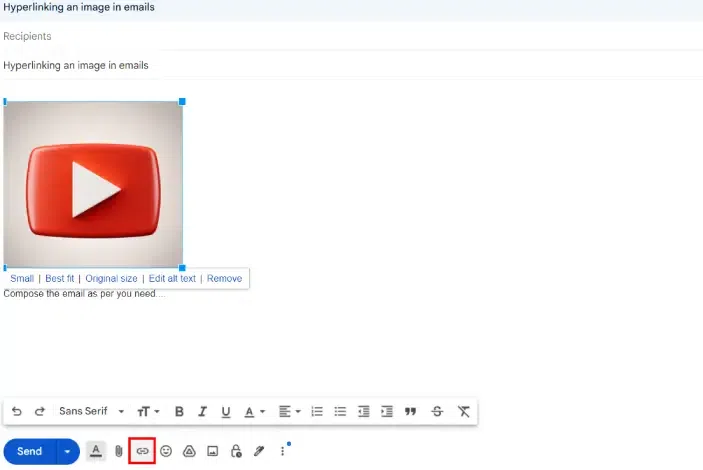Viewport: 703px width, 470px height.
Task: Toggle italic formatting
Action: tap(202, 411)
